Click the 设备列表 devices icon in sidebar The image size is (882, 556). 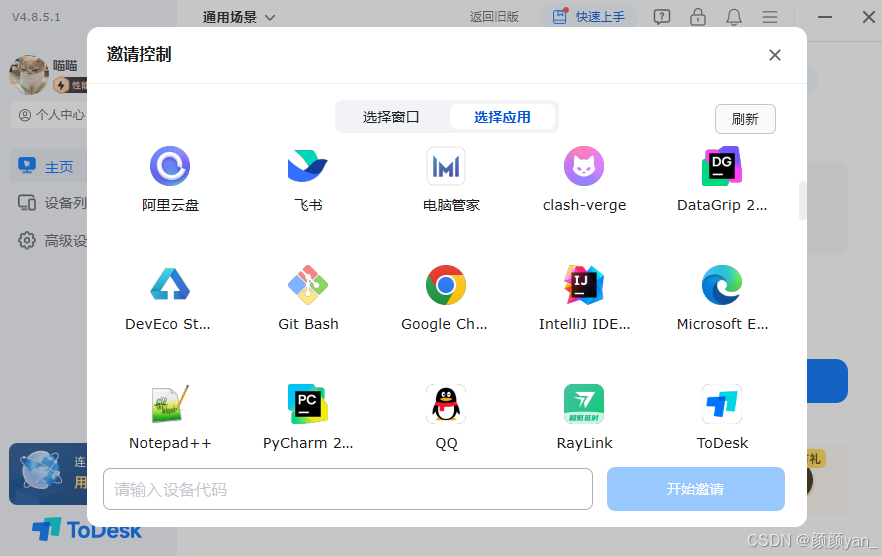pyautogui.click(x=26, y=203)
